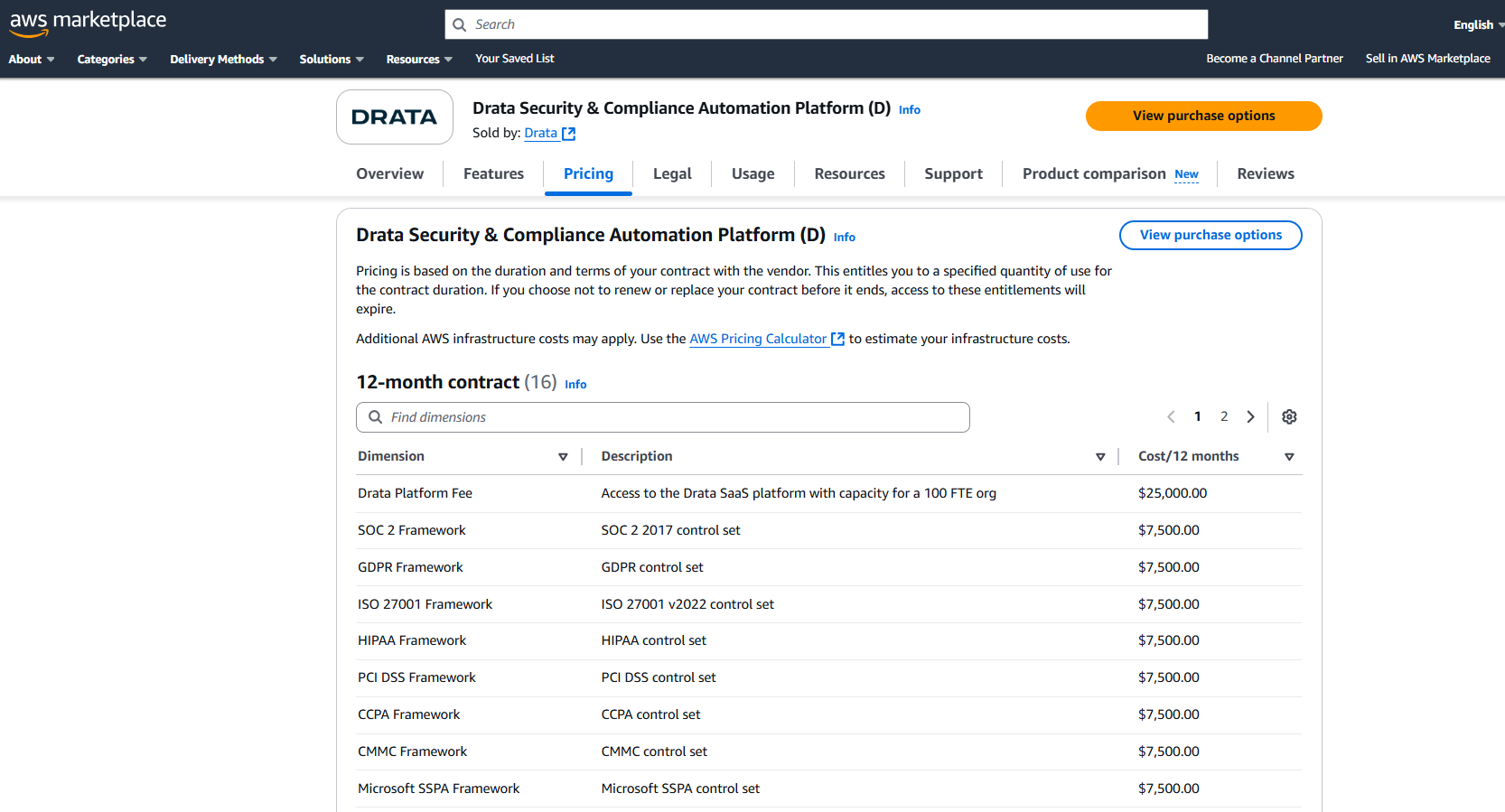Expand the Resources header menu
Image resolution: width=1505 pixels, height=812 pixels.
(419, 60)
